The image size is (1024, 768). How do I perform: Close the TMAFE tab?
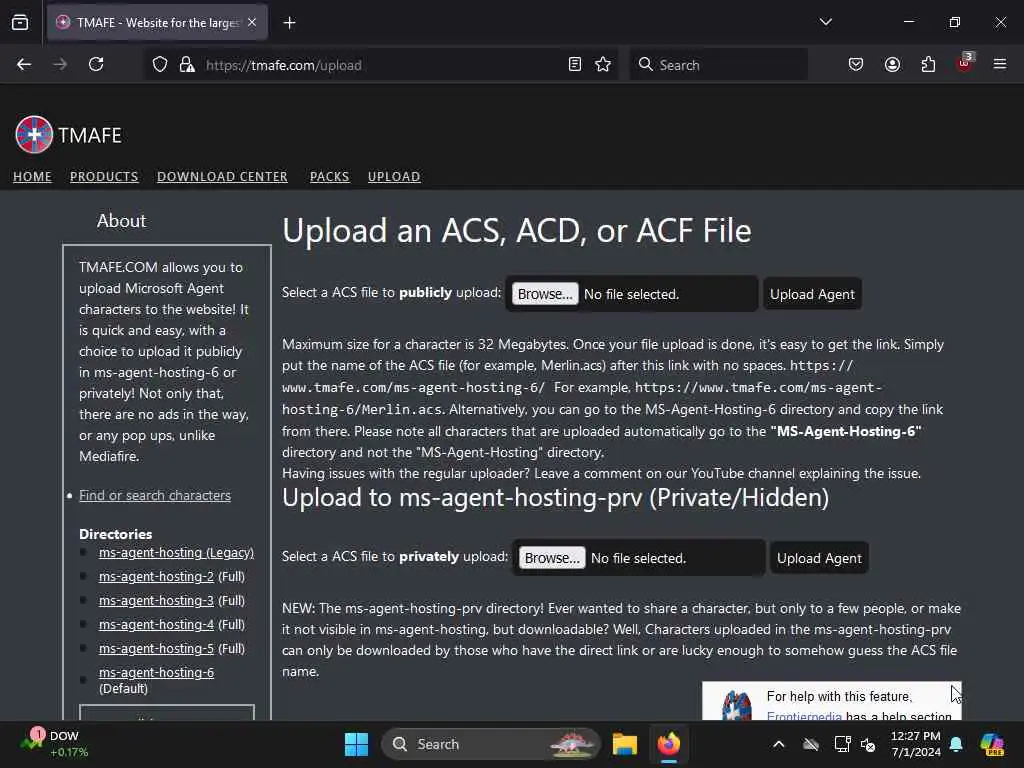[252, 23]
